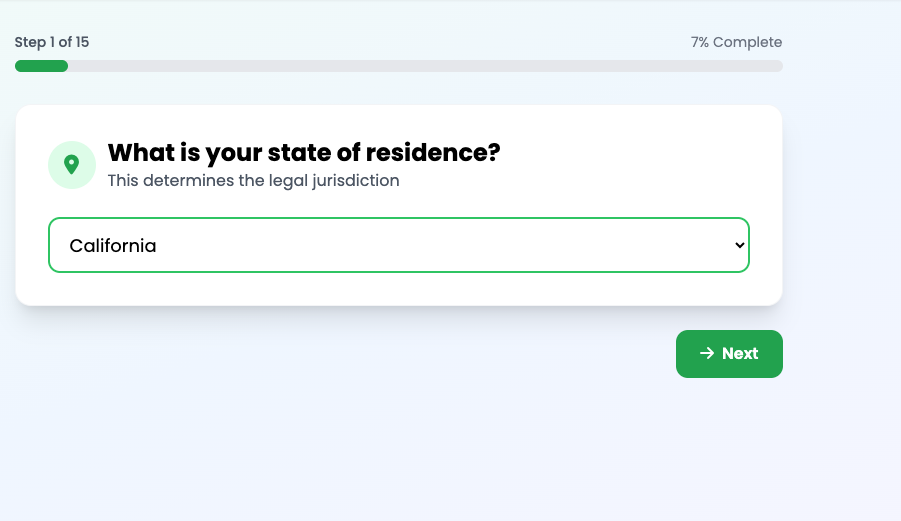Click the arrow icon inside Next button
The height and width of the screenshot is (521, 901).
[706, 353]
